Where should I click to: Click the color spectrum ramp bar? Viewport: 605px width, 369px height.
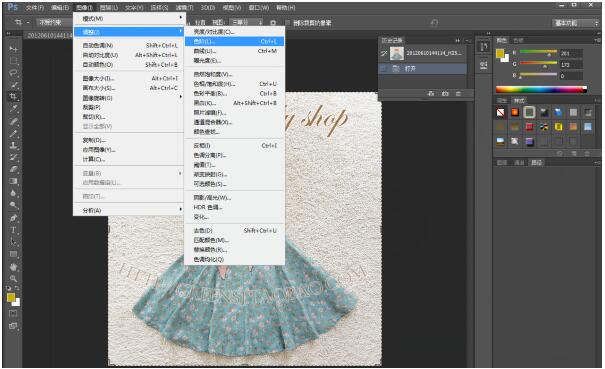coord(541,90)
